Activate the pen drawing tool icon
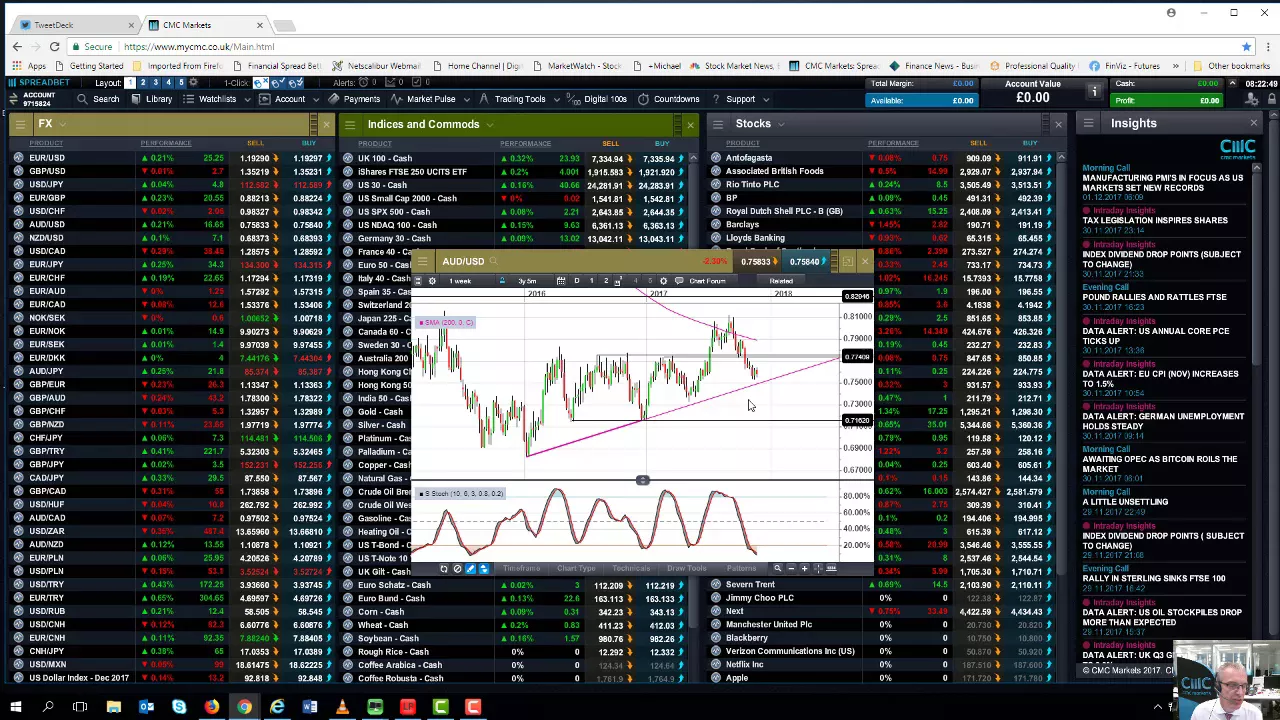The height and width of the screenshot is (720, 1280). [x=470, y=568]
